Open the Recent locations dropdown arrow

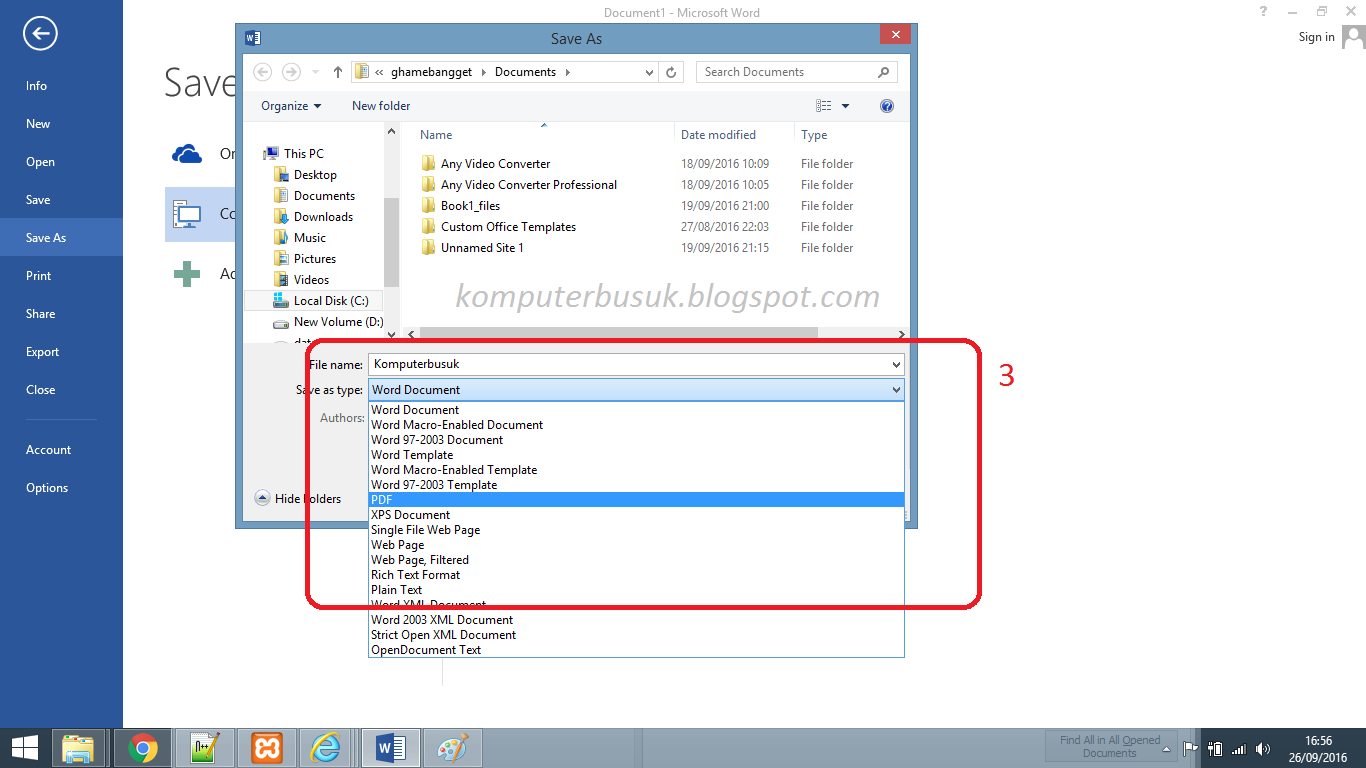point(316,72)
